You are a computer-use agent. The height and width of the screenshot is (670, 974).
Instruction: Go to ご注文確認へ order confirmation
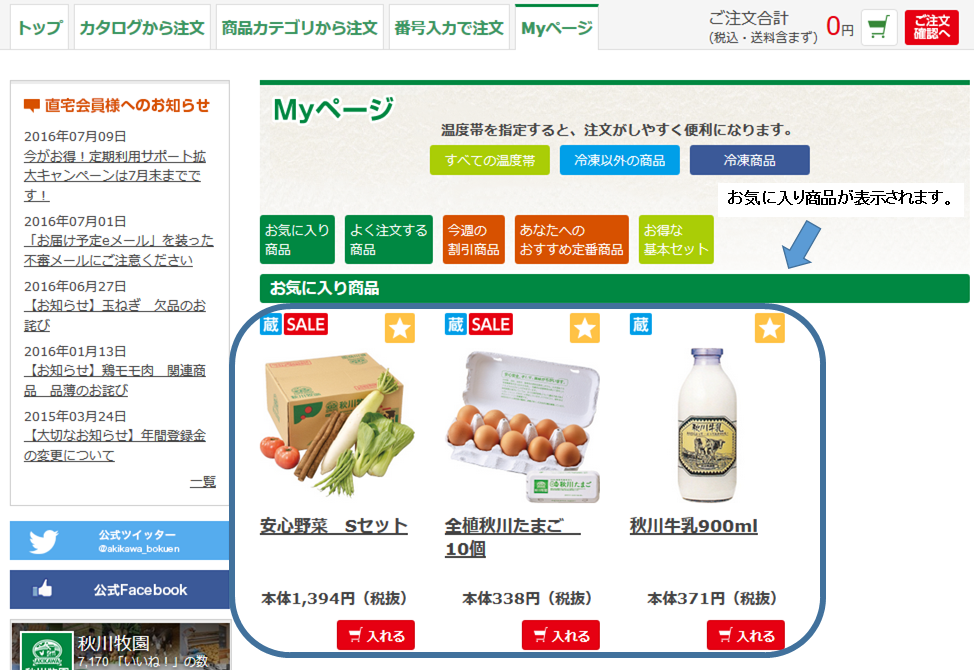click(931, 27)
